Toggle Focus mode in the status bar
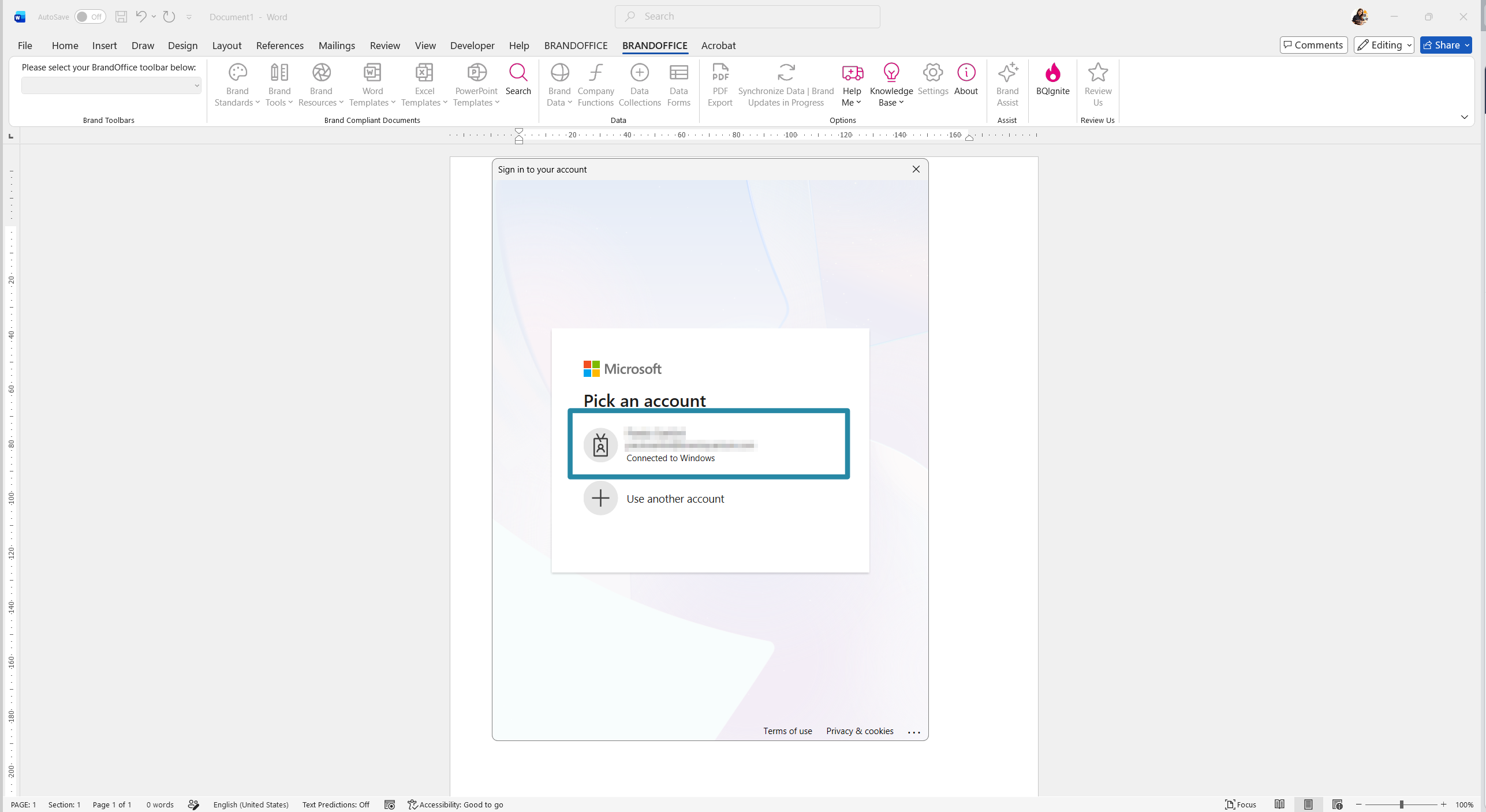The image size is (1486, 812). (1241, 804)
